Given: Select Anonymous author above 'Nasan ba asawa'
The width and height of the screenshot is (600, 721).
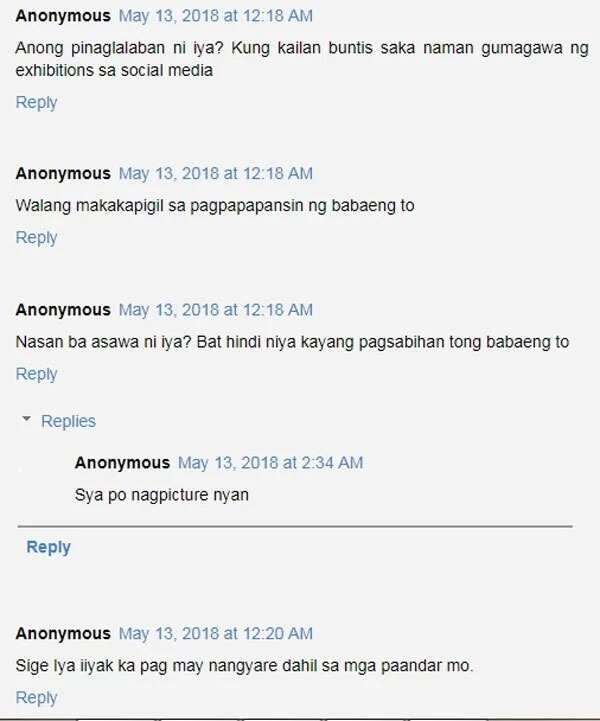Looking at the screenshot, I should click(x=63, y=310).
